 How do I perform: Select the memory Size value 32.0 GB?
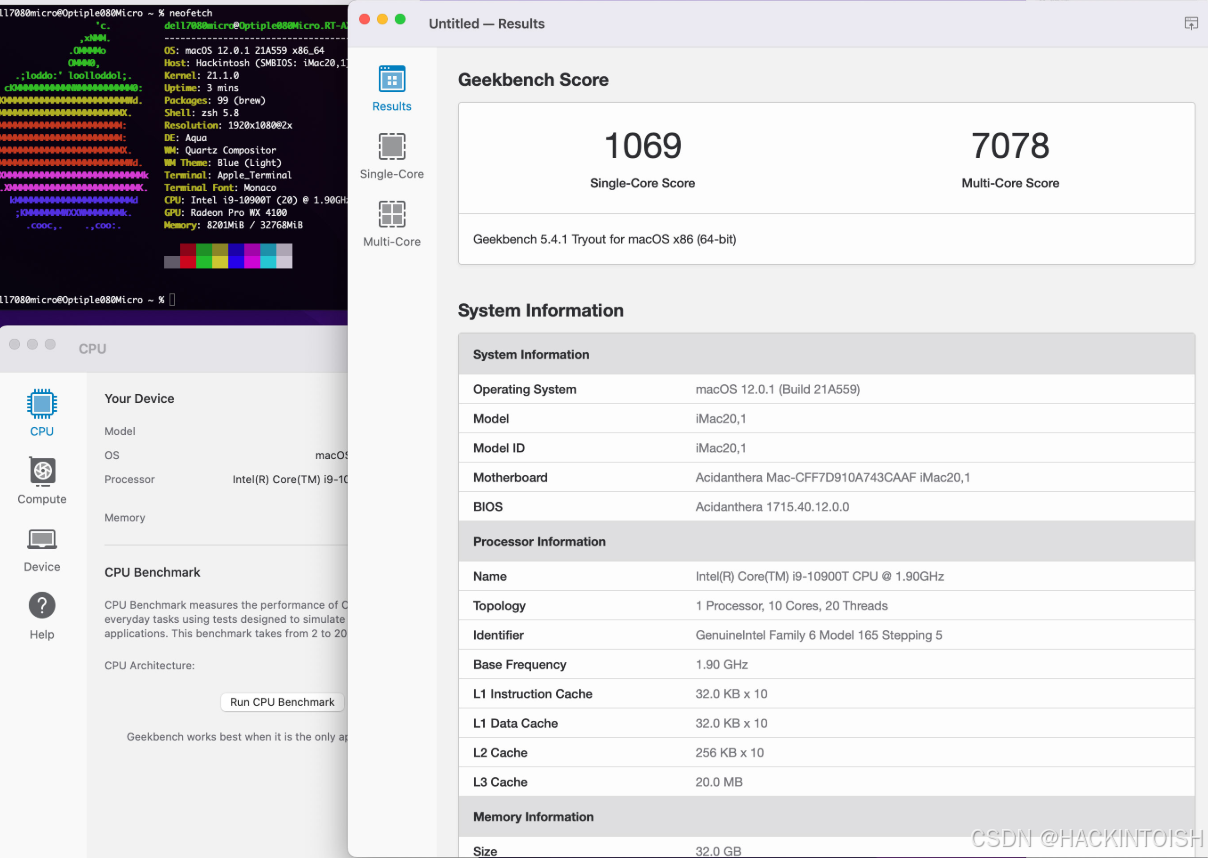pyautogui.click(x=718, y=851)
